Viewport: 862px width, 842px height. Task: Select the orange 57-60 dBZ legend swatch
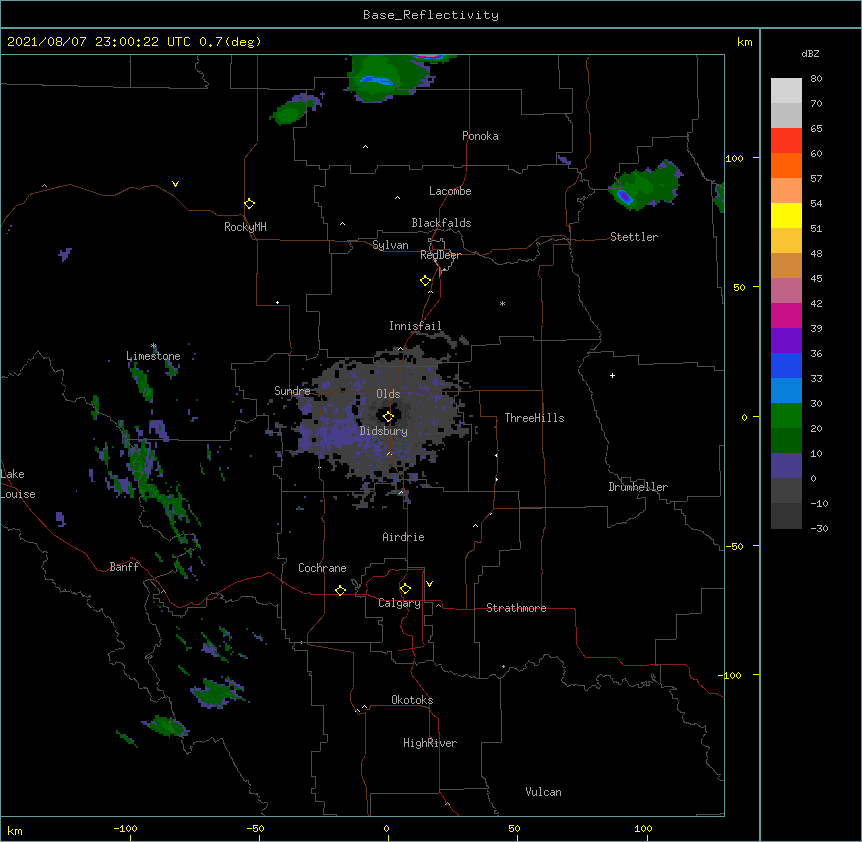(x=786, y=166)
